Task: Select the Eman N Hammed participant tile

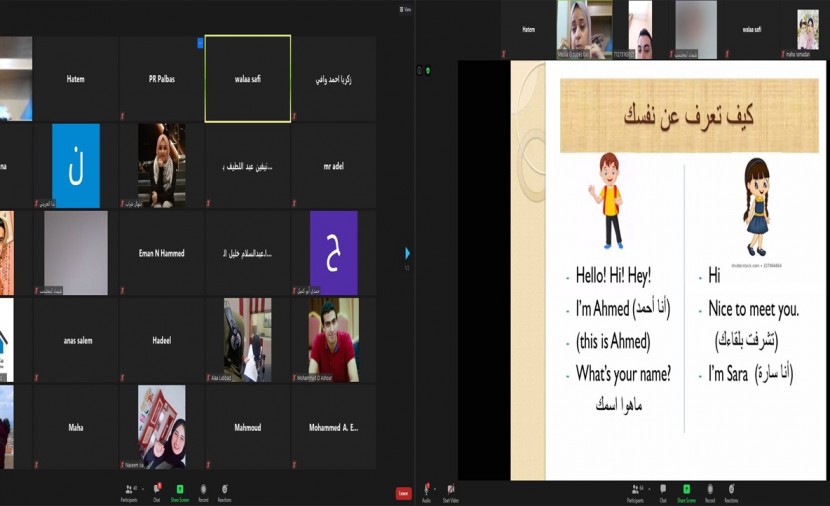Action: pyautogui.click(x=161, y=253)
